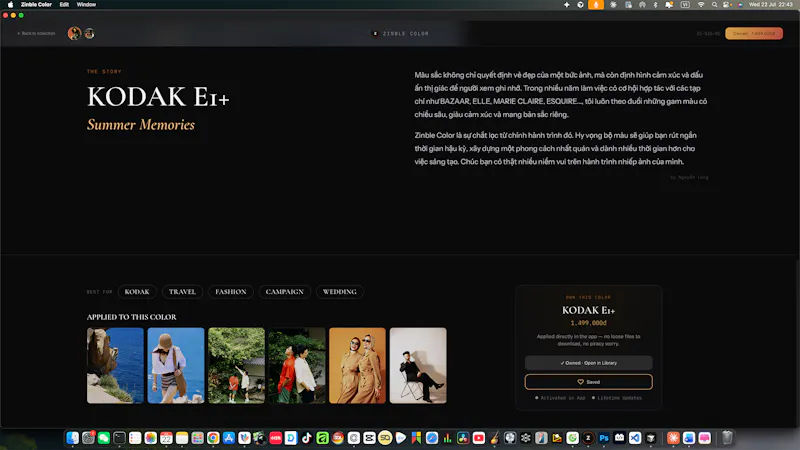The width and height of the screenshot is (800, 450).
Task: Open Siri from the menu bar
Action: [740, 5]
